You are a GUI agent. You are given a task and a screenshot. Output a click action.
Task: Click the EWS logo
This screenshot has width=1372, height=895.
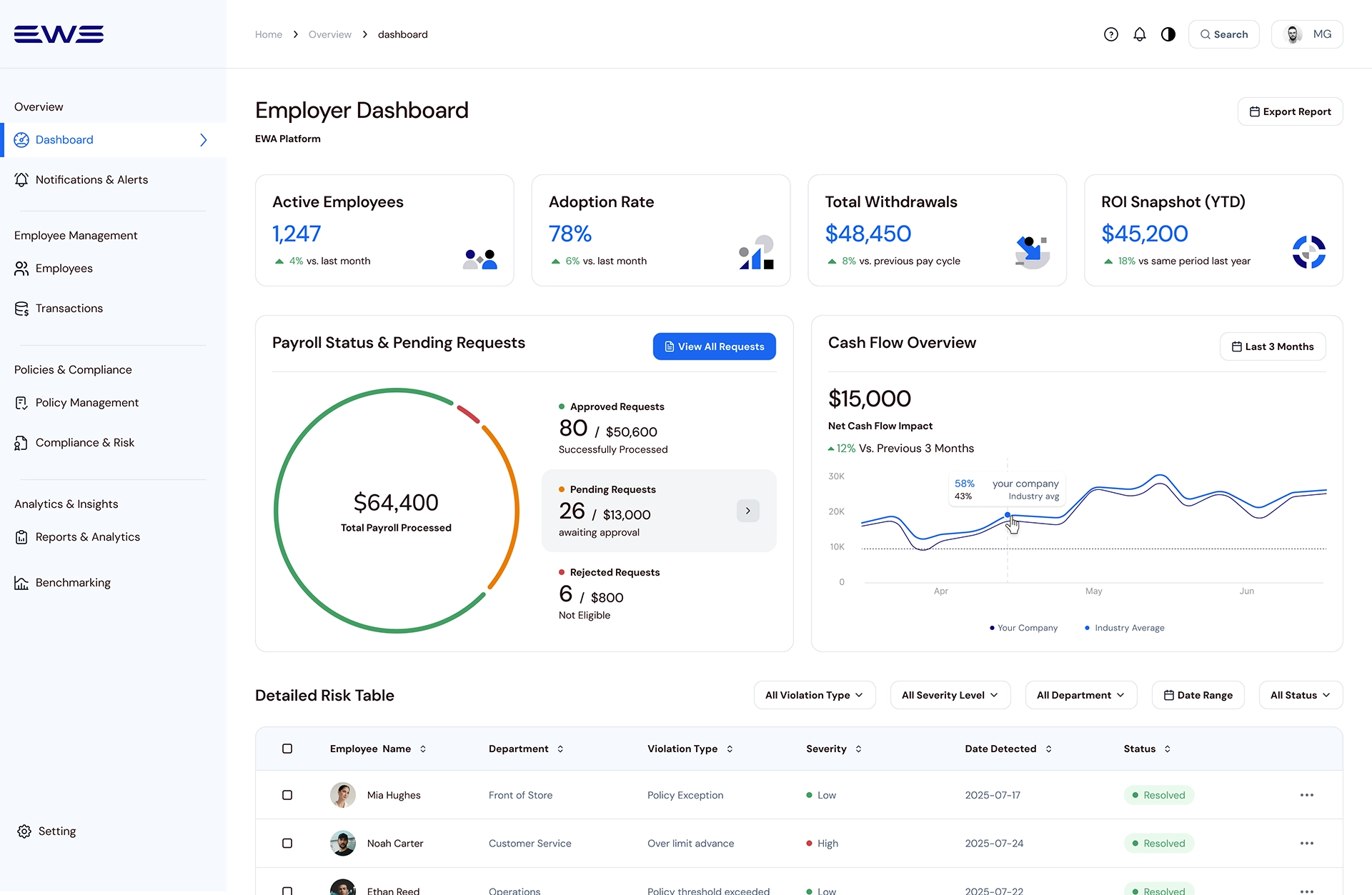click(x=59, y=34)
